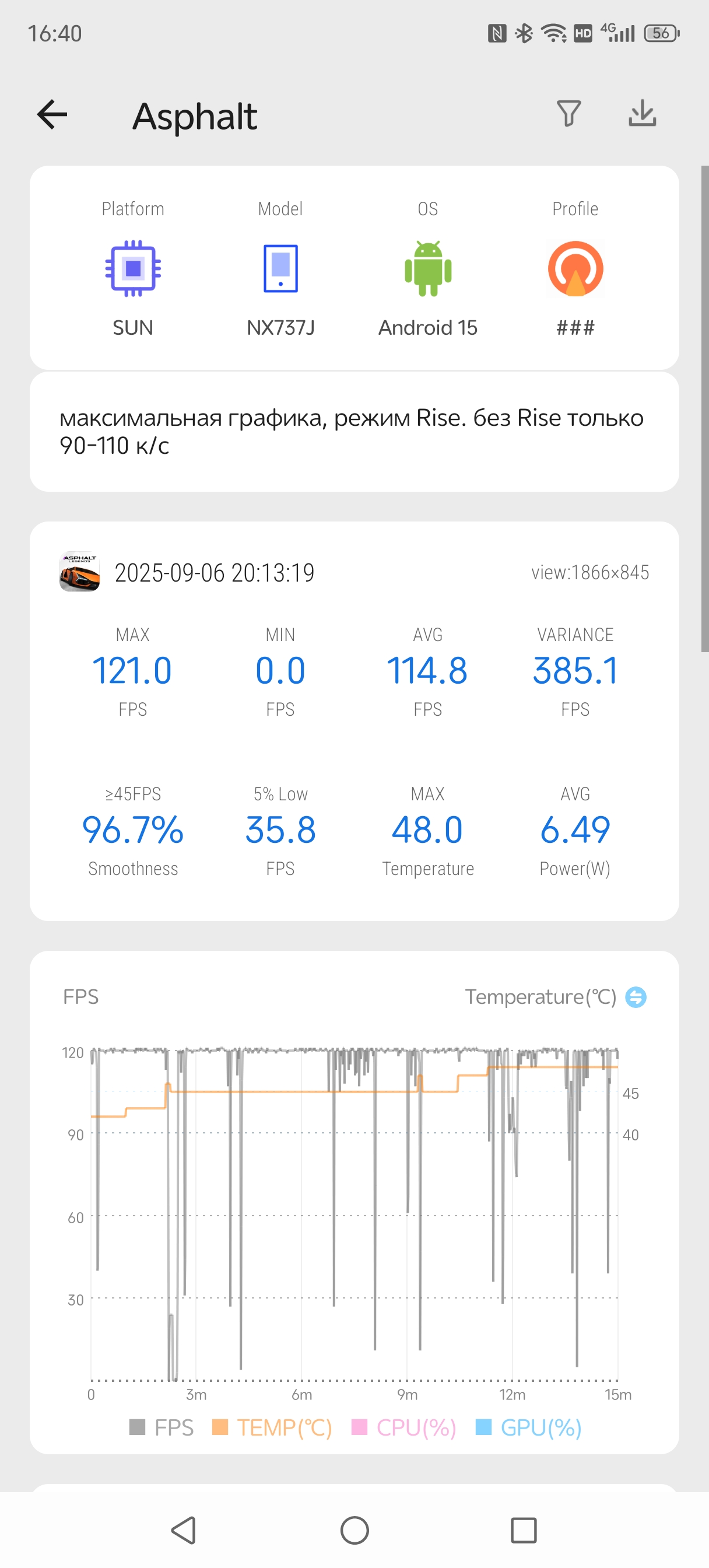Screen dimensions: 709x1568
Task: Tap the download report icon
Action: coord(642,114)
